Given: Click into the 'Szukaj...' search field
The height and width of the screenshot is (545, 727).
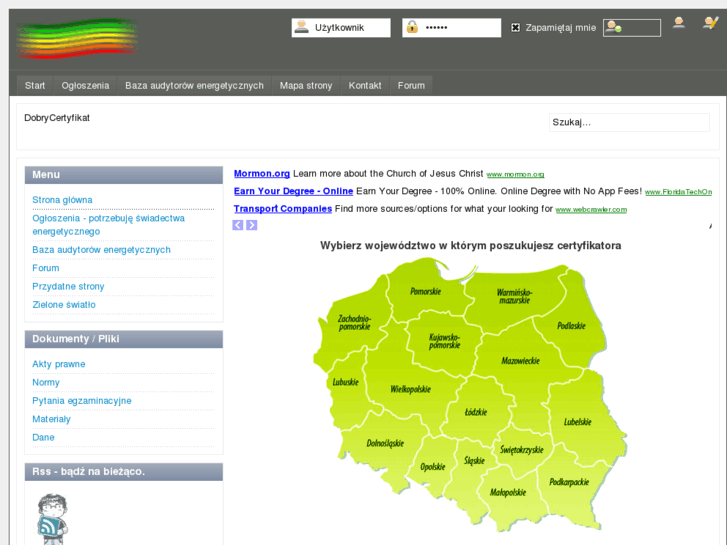Looking at the screenshot, I should (x=614, y=122).
